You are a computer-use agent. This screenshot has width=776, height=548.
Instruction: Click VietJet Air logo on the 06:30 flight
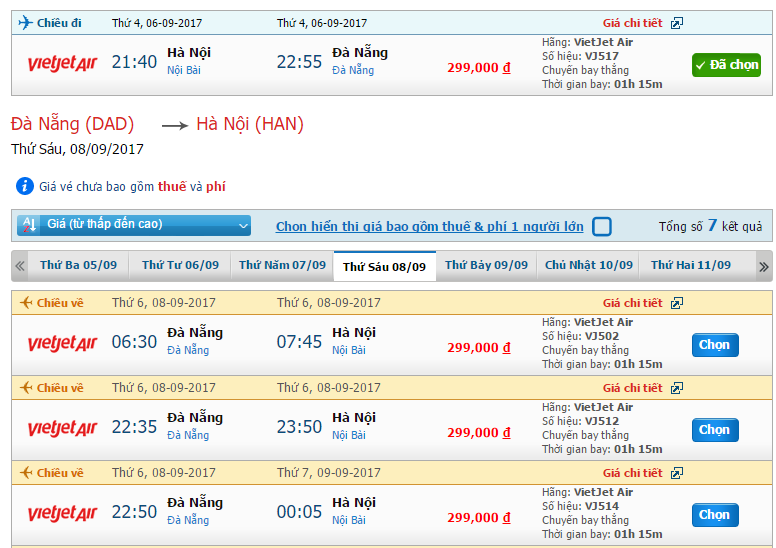pos(62,343)
